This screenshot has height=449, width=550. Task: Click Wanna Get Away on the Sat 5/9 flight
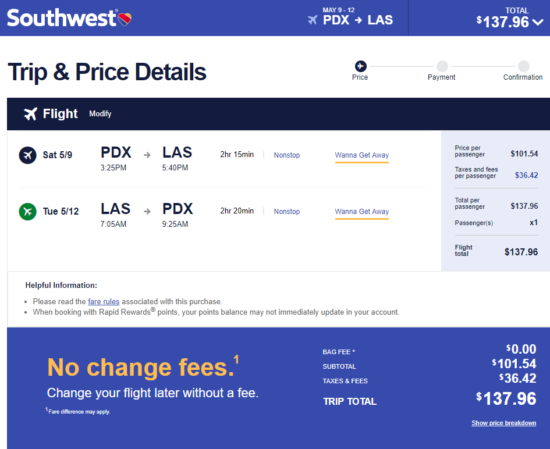click(x=362, y=155)
